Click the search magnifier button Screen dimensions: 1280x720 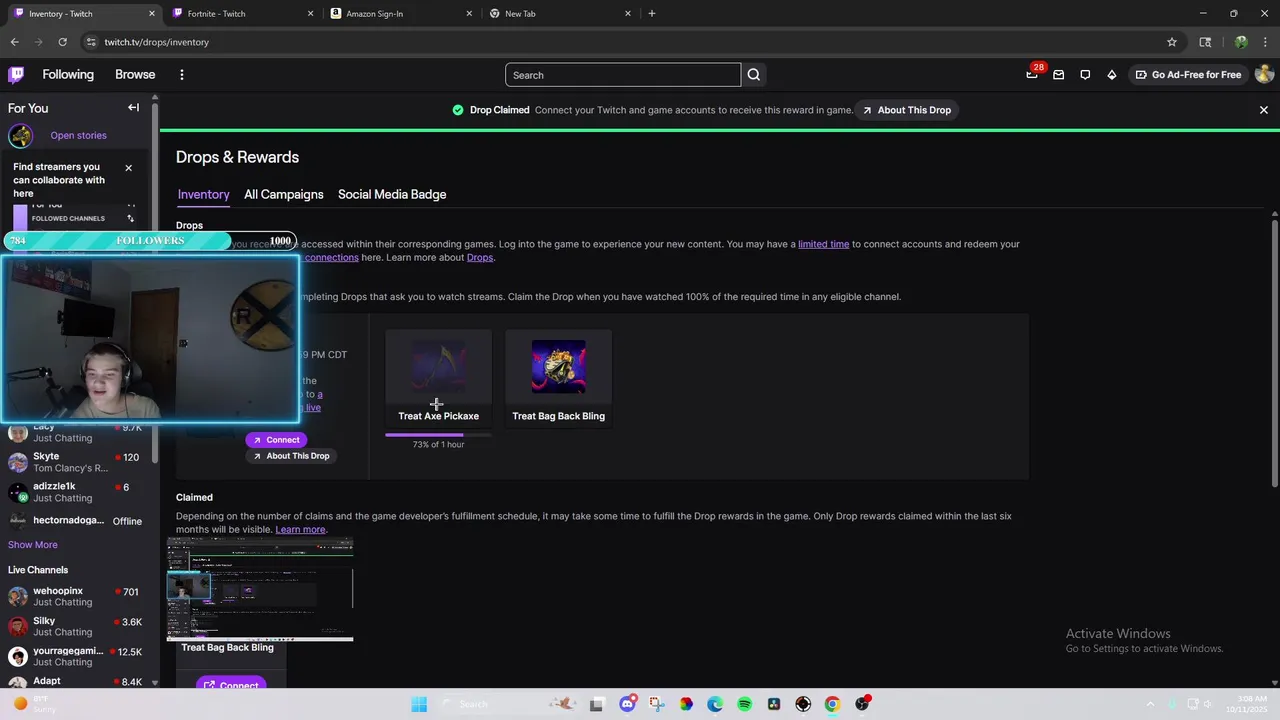click(754, 75)
